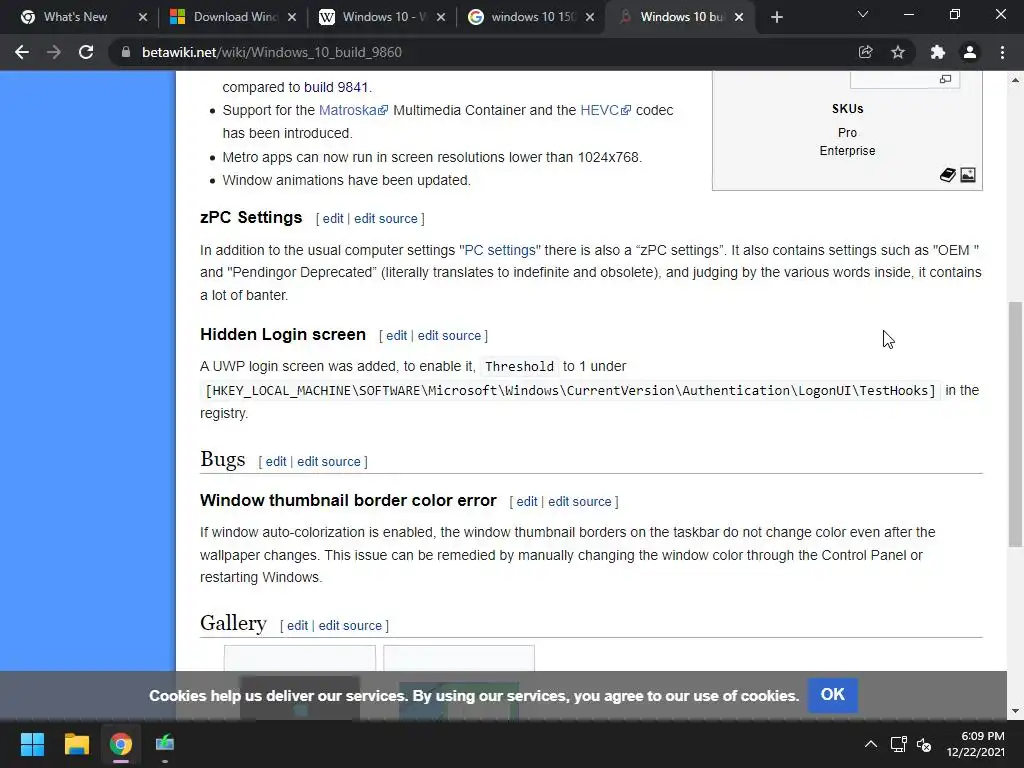Switch to the What's New tab
Image resolution: width=1024 pixels, height=768 pixels.
75,17
